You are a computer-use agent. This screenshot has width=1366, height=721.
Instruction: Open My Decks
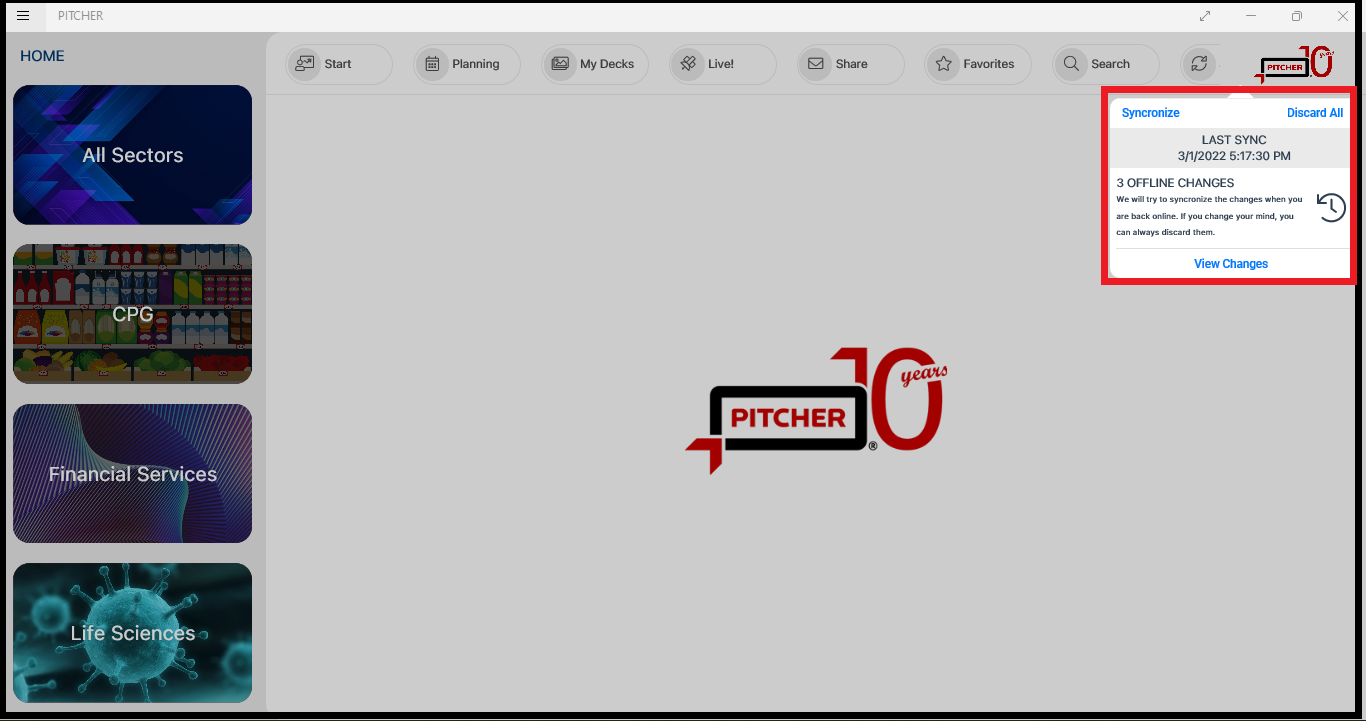561,63
